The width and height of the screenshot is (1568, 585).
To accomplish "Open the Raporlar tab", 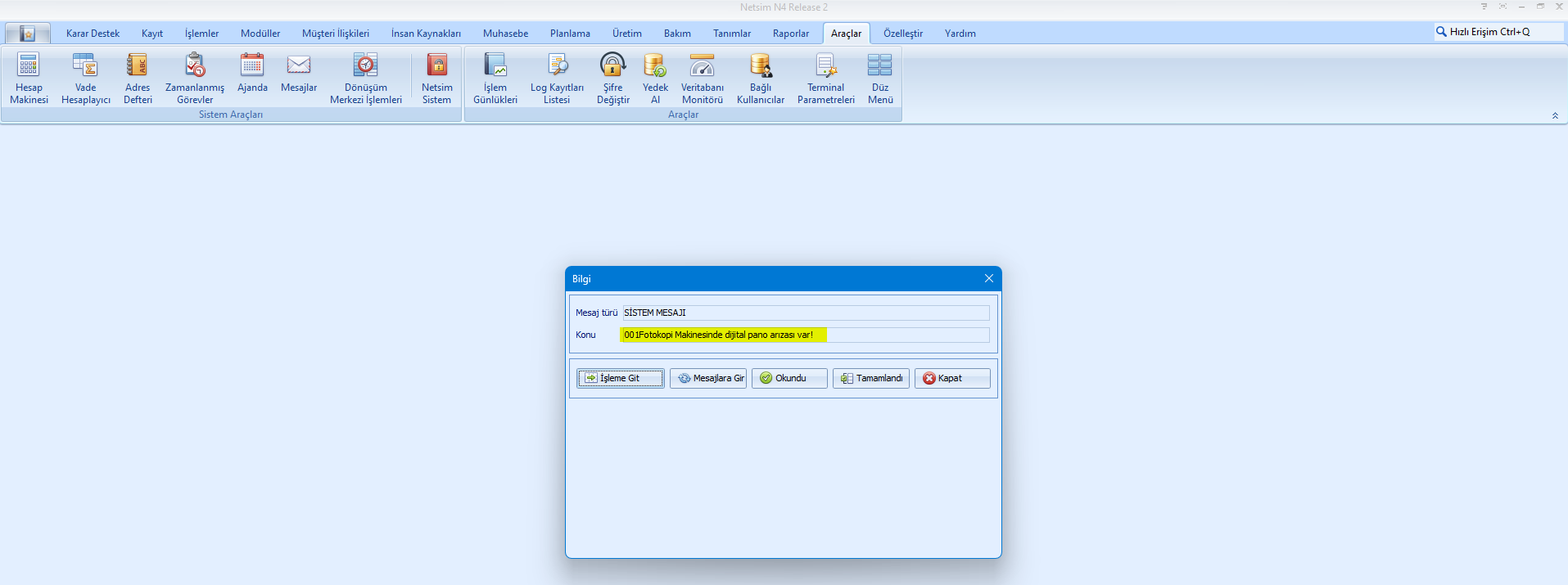I will 791,34.
